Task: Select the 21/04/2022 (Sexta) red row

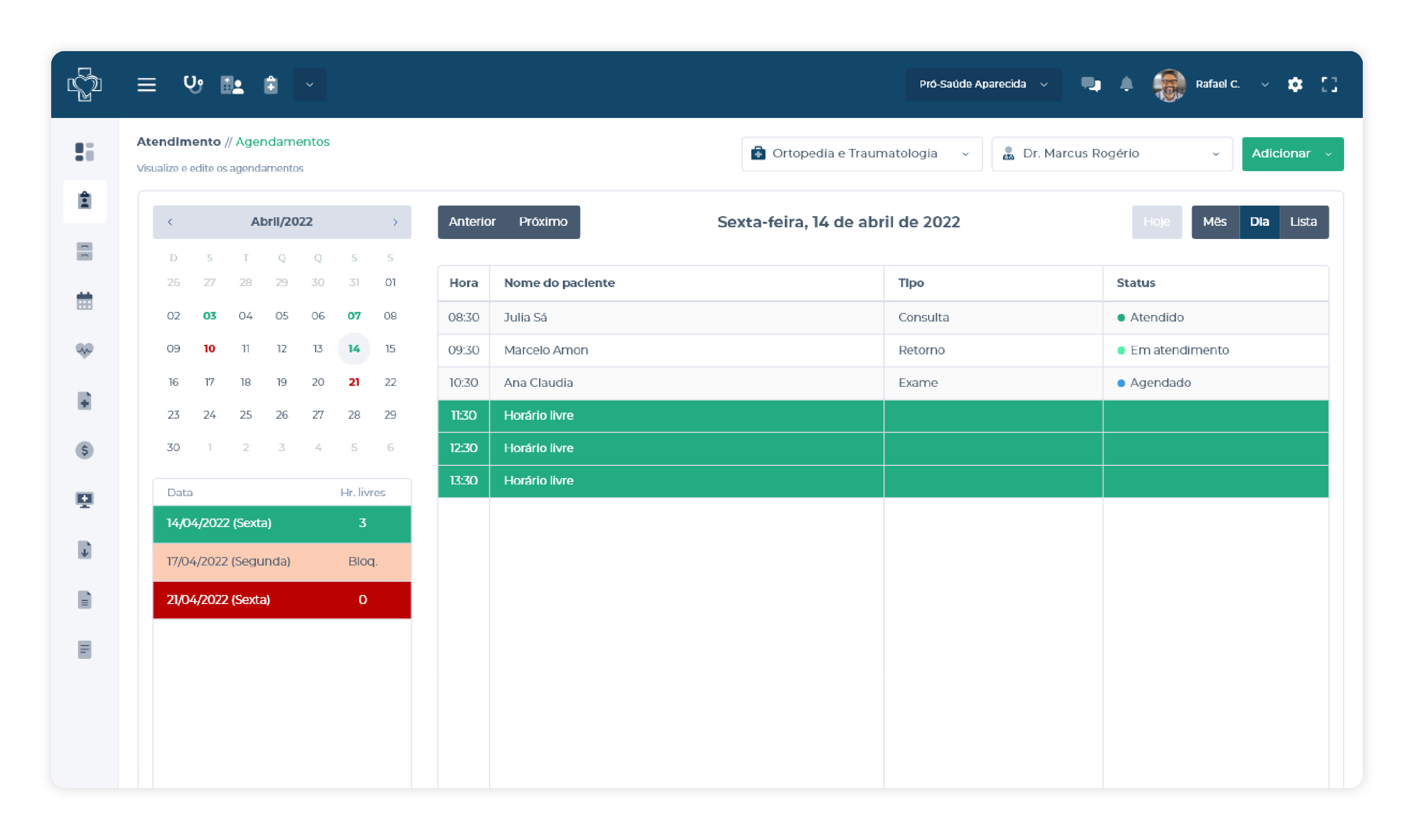Action: [281, 599]
